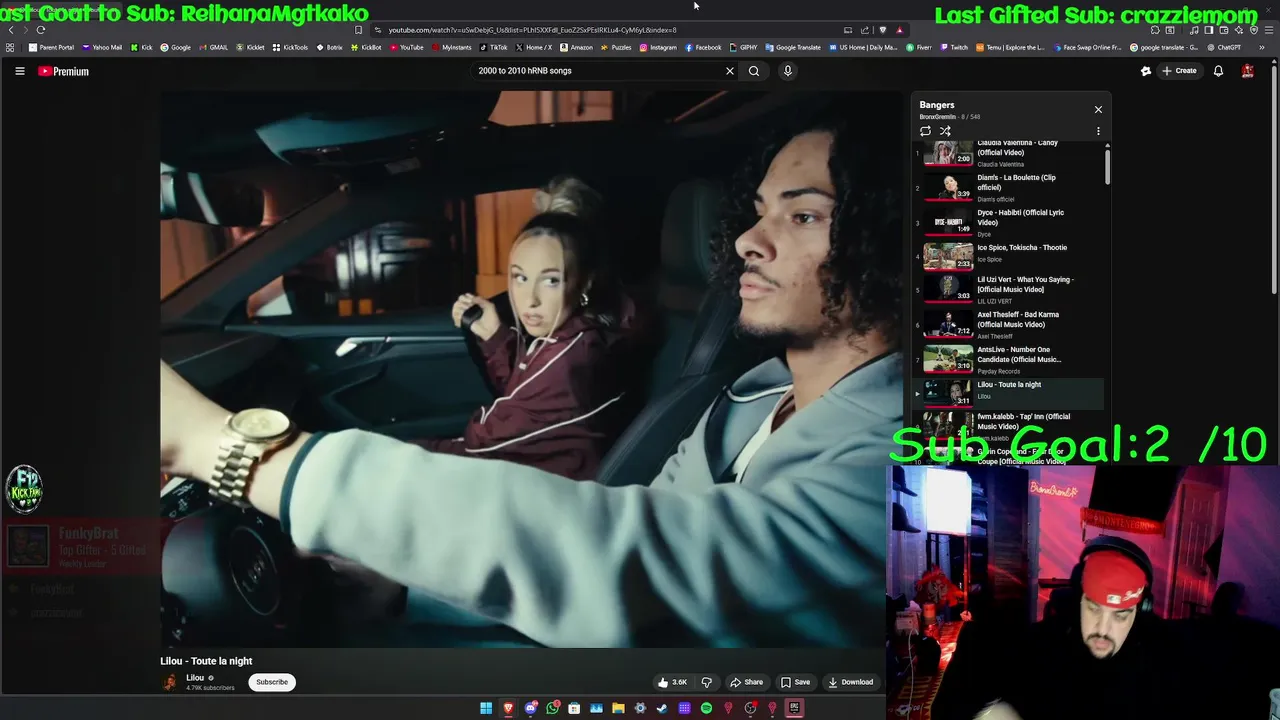Select fwm.kalebb - Tap' Inn playlist row
Image resolution: width=1280 pixels, height=720 pixels.
pyautogui.click(x=1008, y=426)
